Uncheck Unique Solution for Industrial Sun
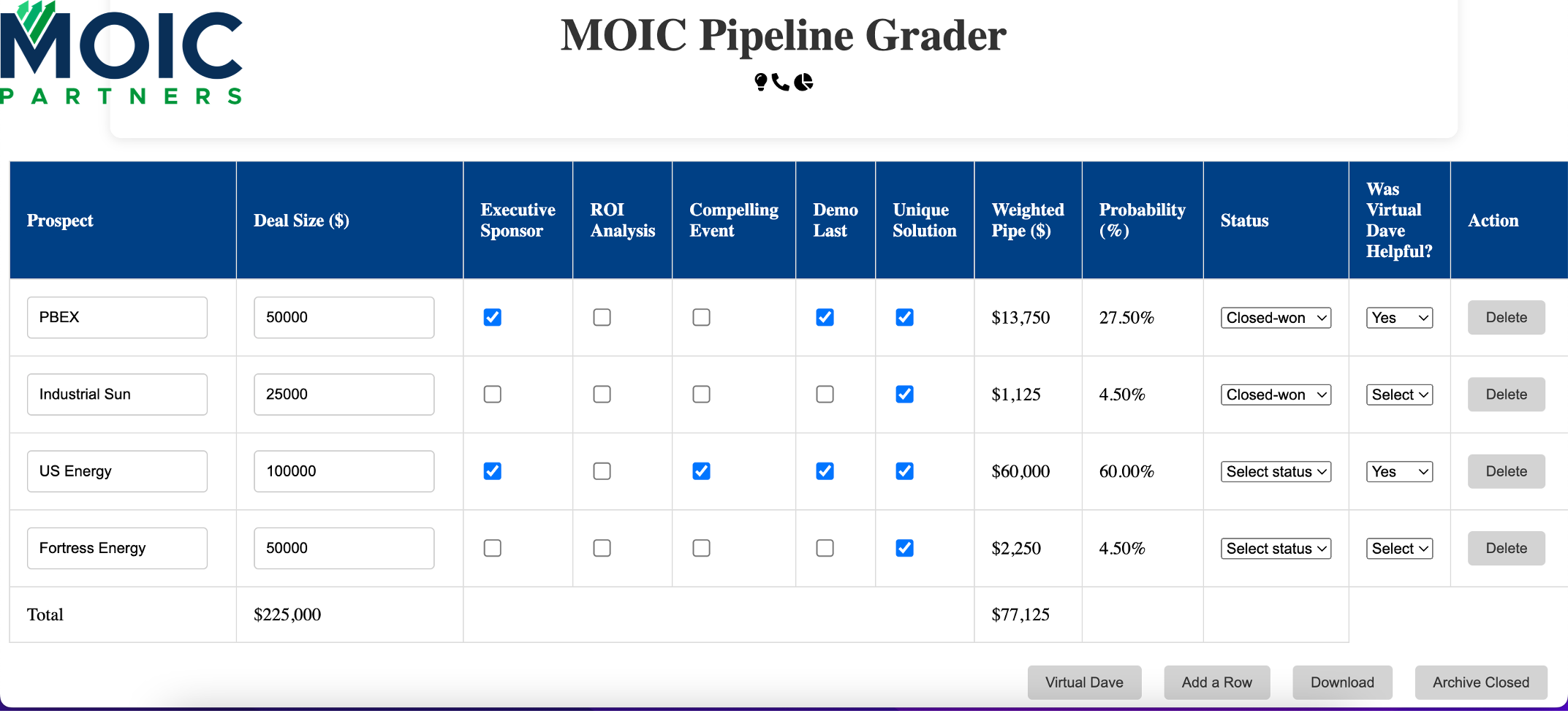This screenshot has height=716, width=1568. [x=904, y=395]
